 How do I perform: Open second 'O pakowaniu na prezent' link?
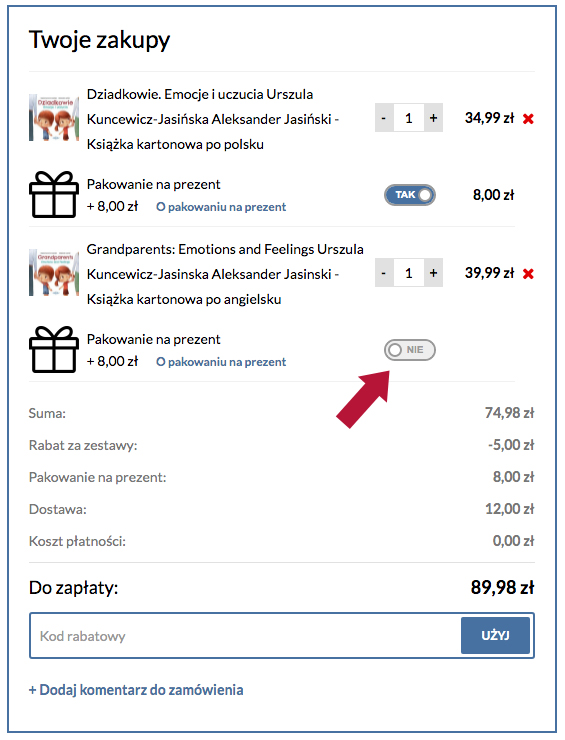click(x=221, y=362)
